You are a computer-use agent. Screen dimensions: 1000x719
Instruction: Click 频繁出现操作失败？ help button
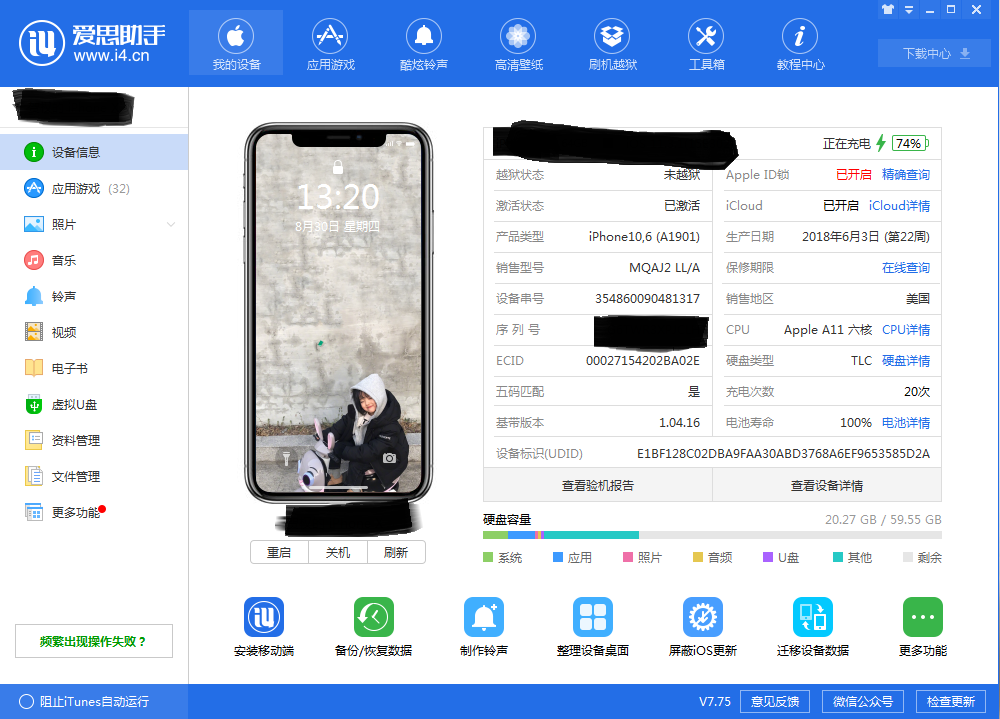pos(94,641)
